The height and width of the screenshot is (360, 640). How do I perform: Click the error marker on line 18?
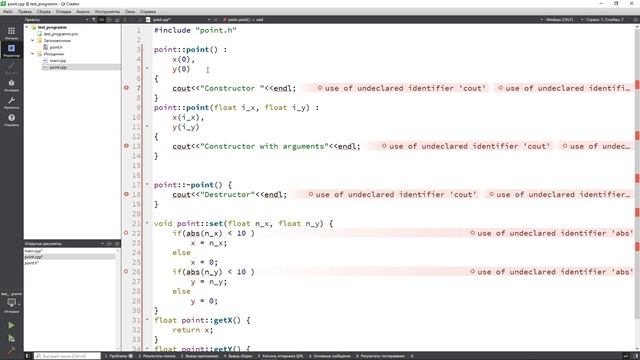point(126,194)
